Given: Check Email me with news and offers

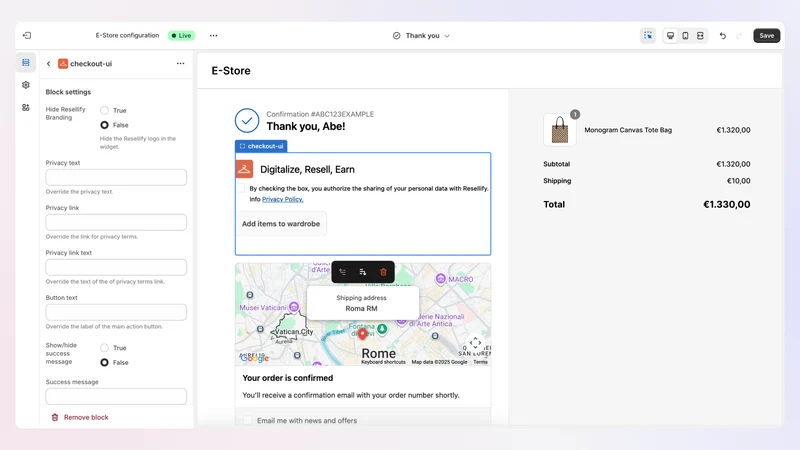Looking at the screenshot, I should [x=247, y=420].
